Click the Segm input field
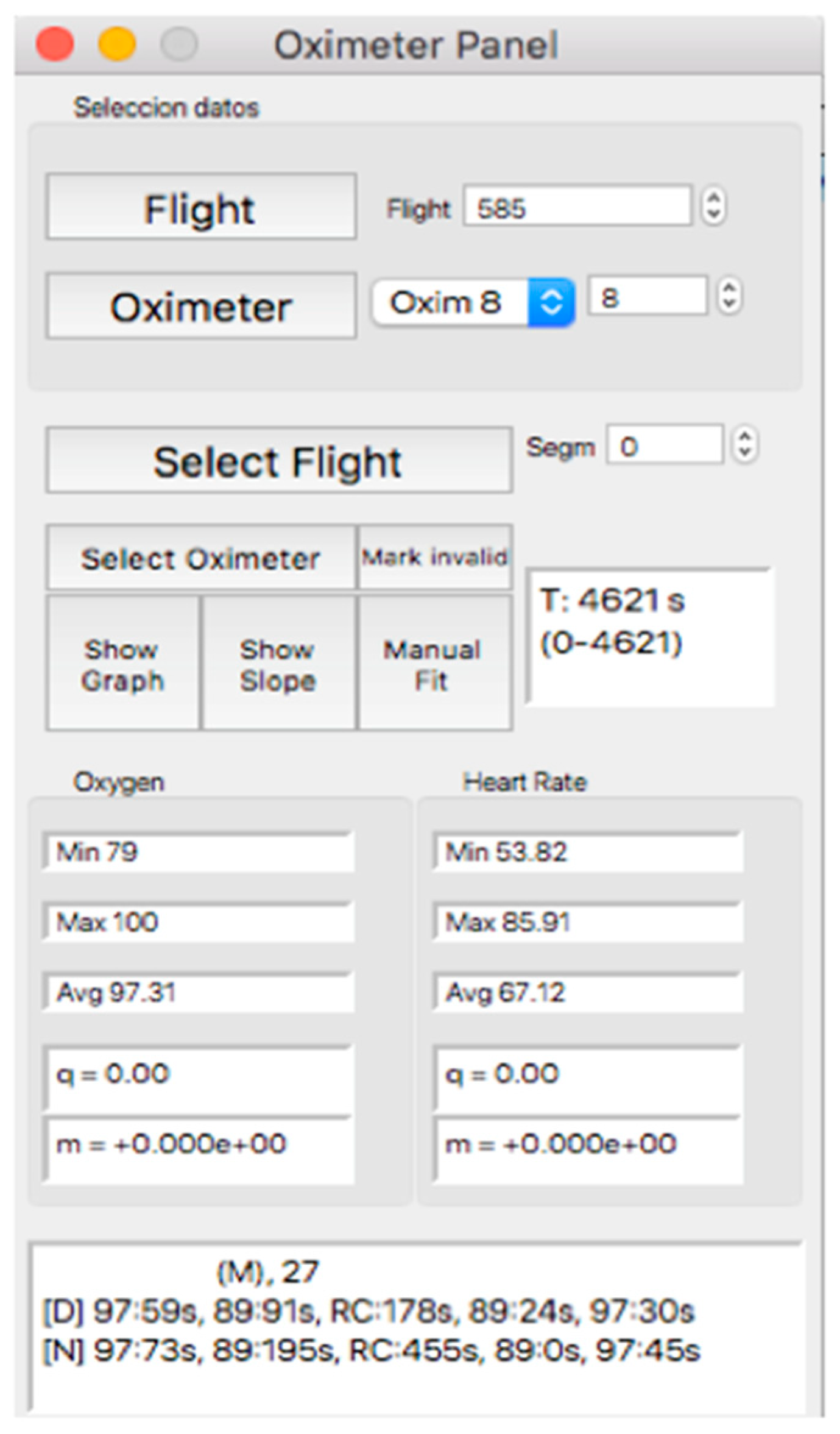840x1434 pixels. 665,445
